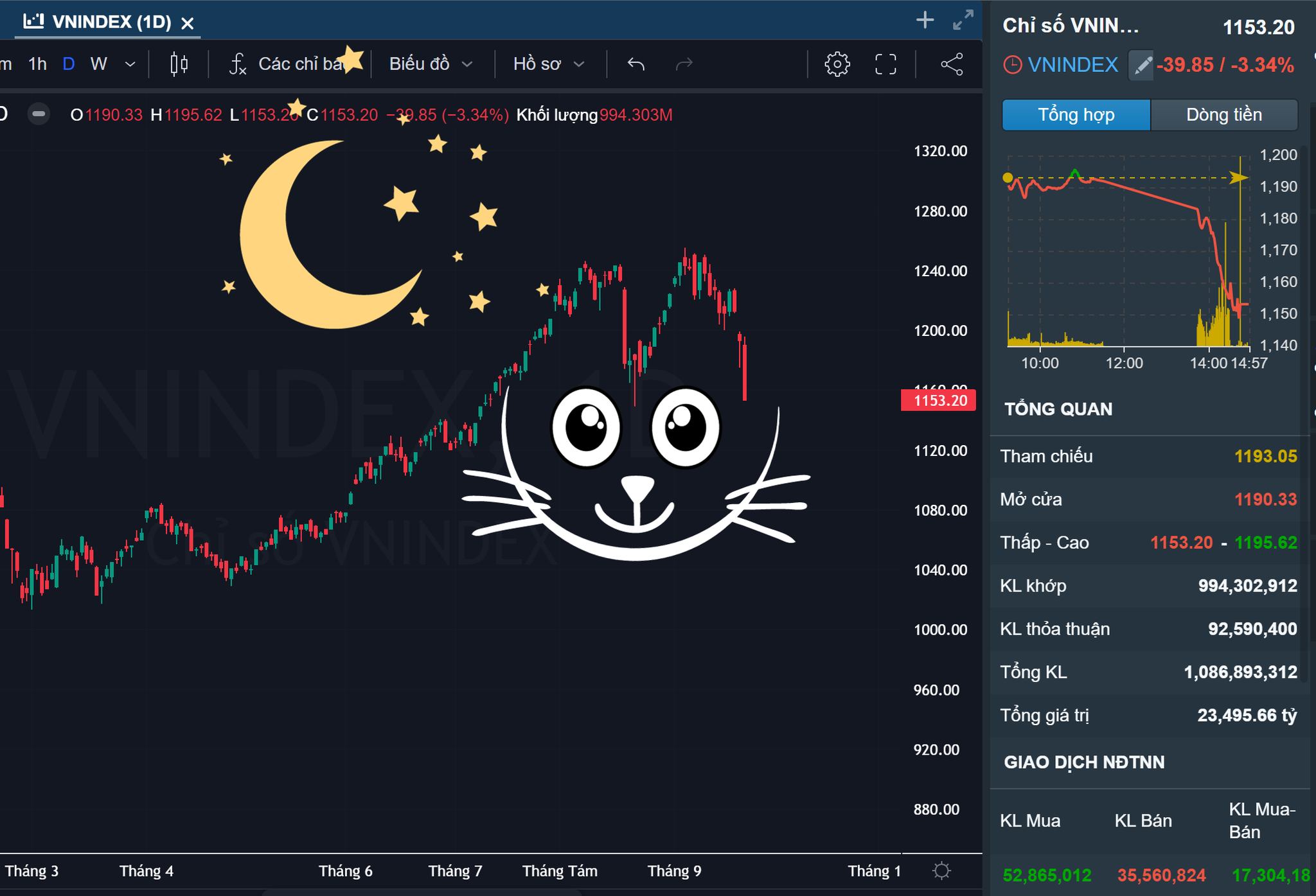Click the share chart icon

951,64
